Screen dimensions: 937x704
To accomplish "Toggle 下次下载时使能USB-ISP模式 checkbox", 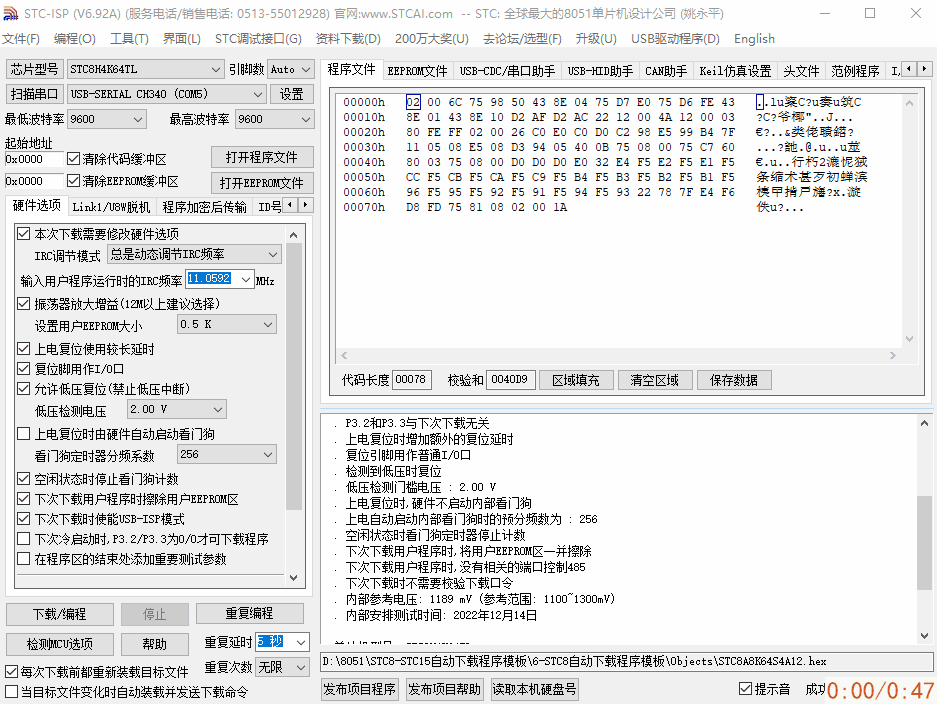I will [x=23, y=519].
